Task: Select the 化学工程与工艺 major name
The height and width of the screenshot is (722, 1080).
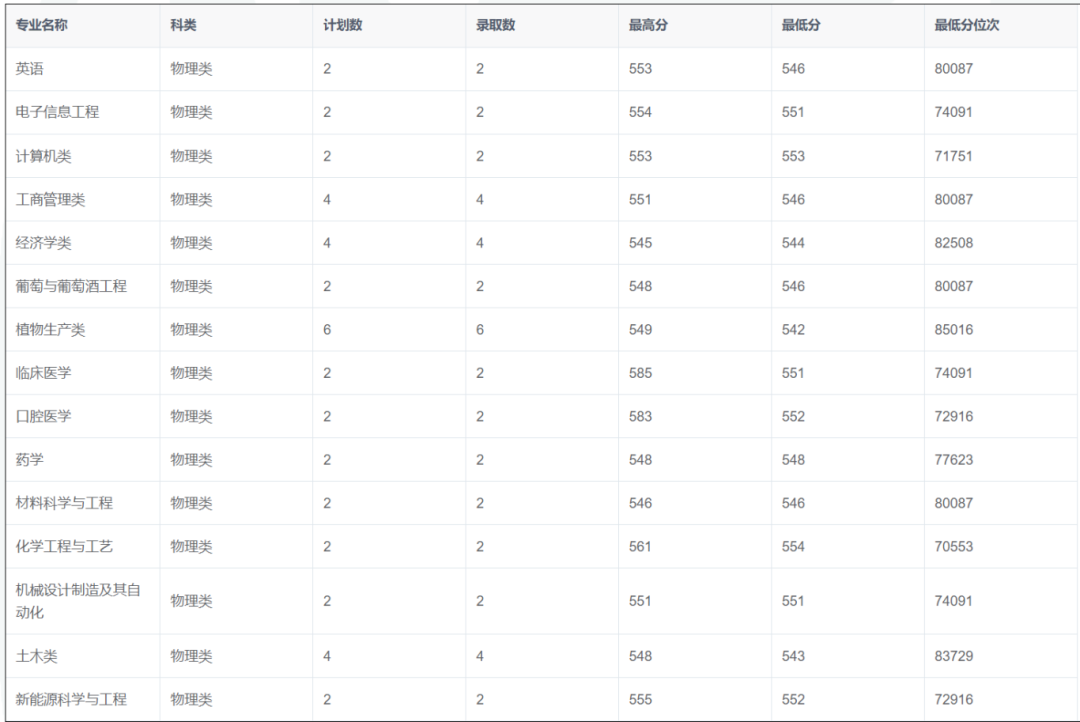Action: click(64, 546)
